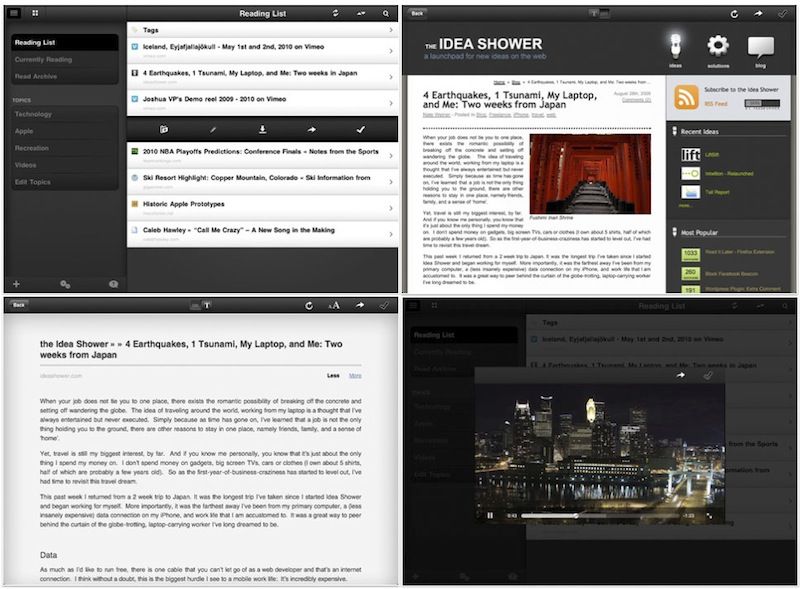
Task: Open the text size 'aA' control in the text article toolbar
Action: pyautogui.click(x=334, y=305)
